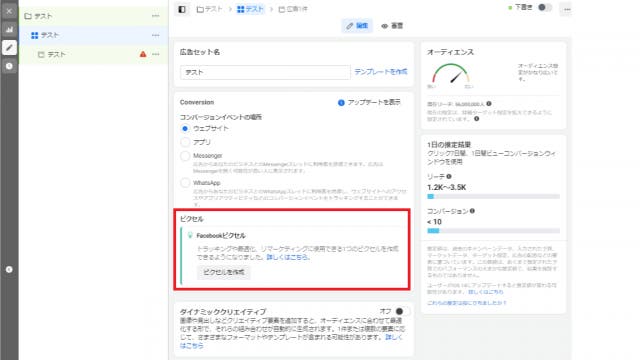Screen dimensions: 640x360
Task: Click the info icon under audience expansion text
Action: coord(476,119)
